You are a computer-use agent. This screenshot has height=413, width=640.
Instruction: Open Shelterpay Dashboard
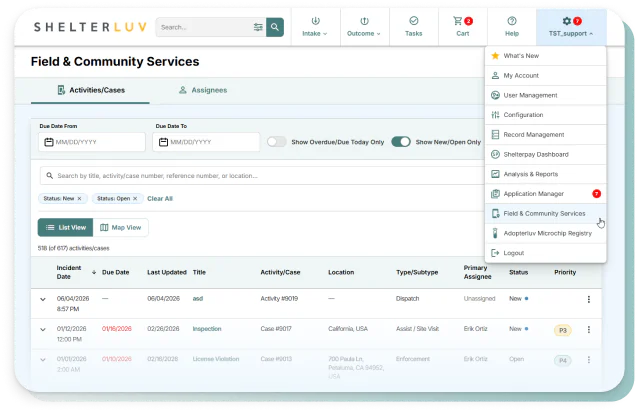coord(545,154)
